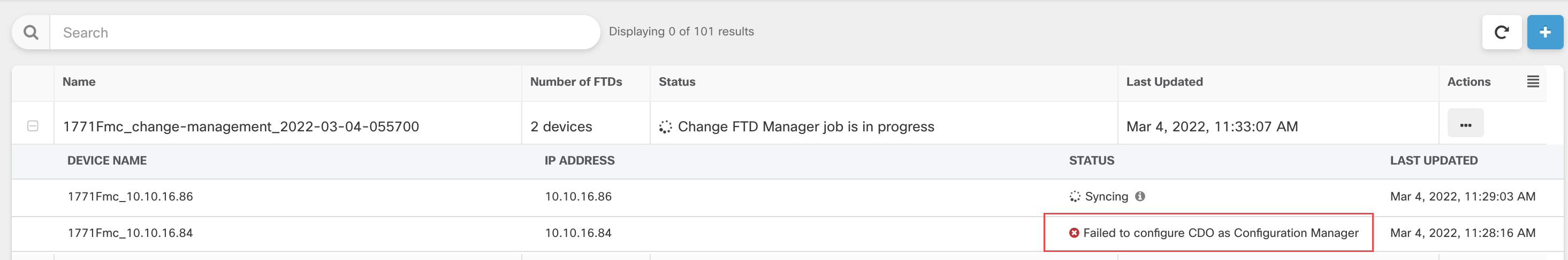Sort by Name column header
The image size is (1568, 260).
(79, 82)
